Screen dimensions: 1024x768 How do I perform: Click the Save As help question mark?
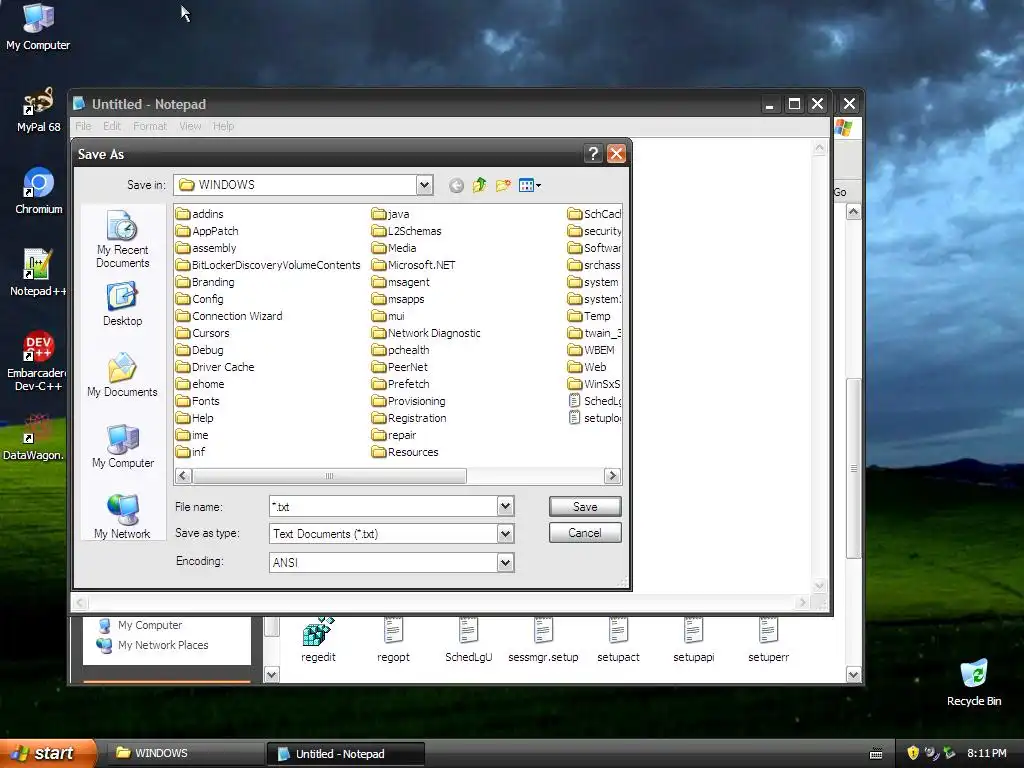[593, 154]
